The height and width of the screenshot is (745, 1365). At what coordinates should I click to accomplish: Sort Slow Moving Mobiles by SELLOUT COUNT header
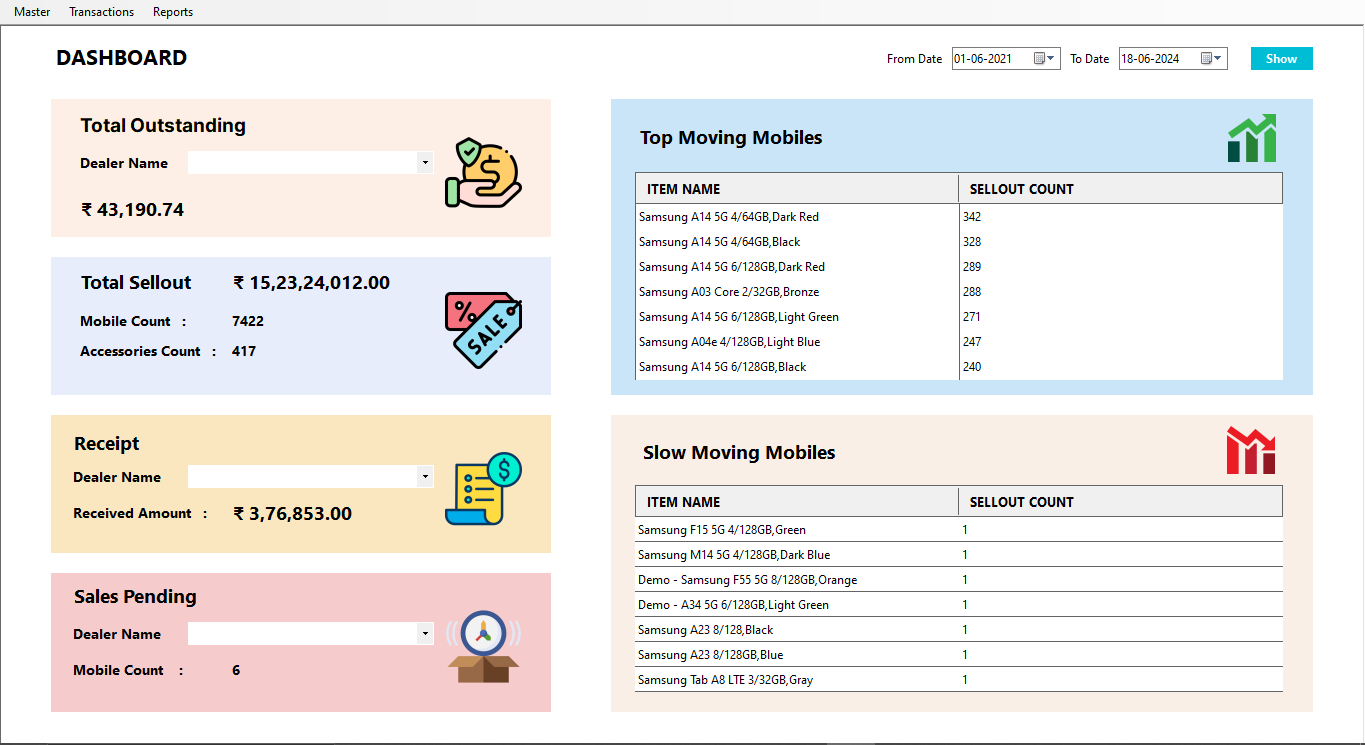[x=1120, y=502]
